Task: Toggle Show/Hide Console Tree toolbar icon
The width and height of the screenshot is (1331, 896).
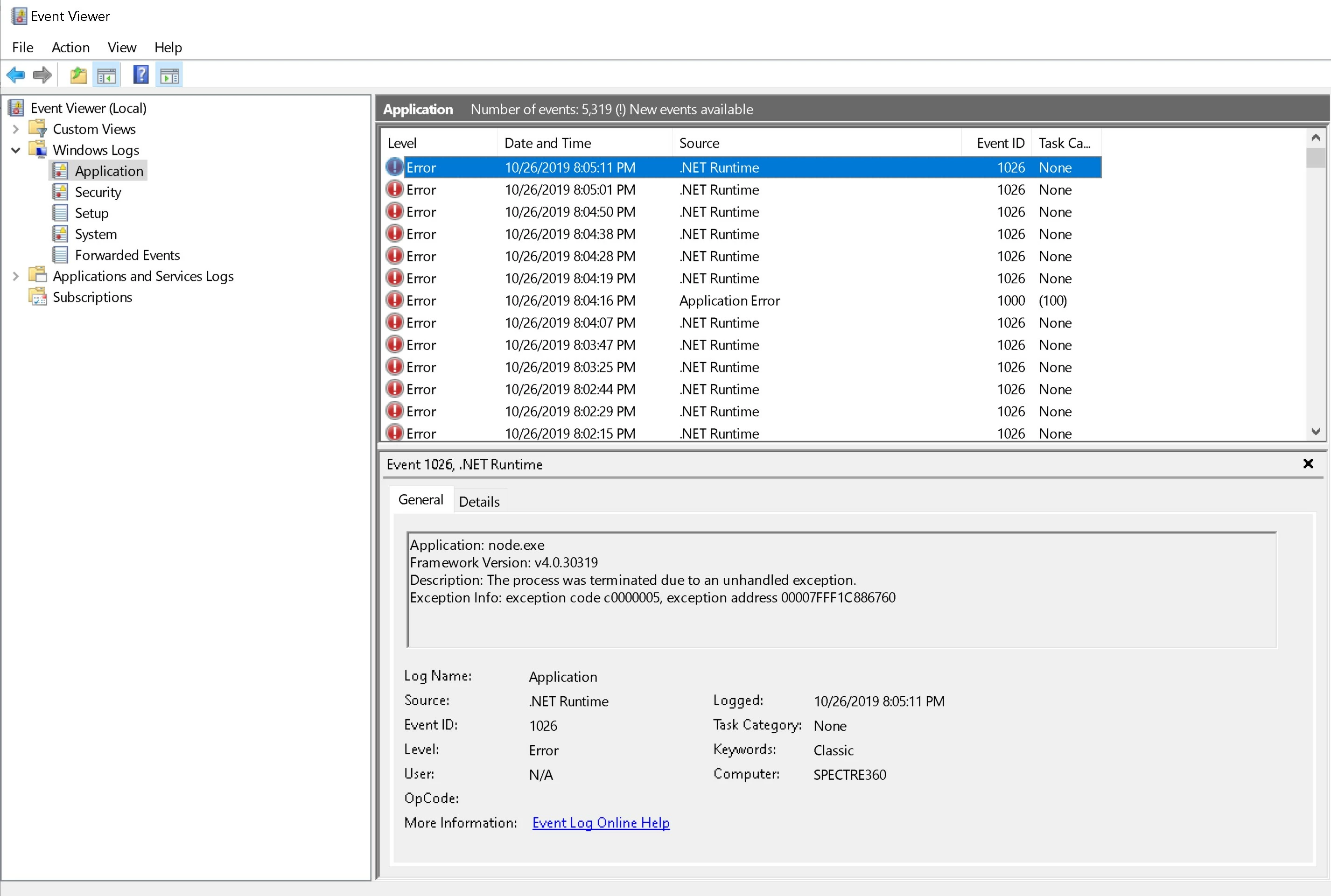Action: click(x=107, y=75)
